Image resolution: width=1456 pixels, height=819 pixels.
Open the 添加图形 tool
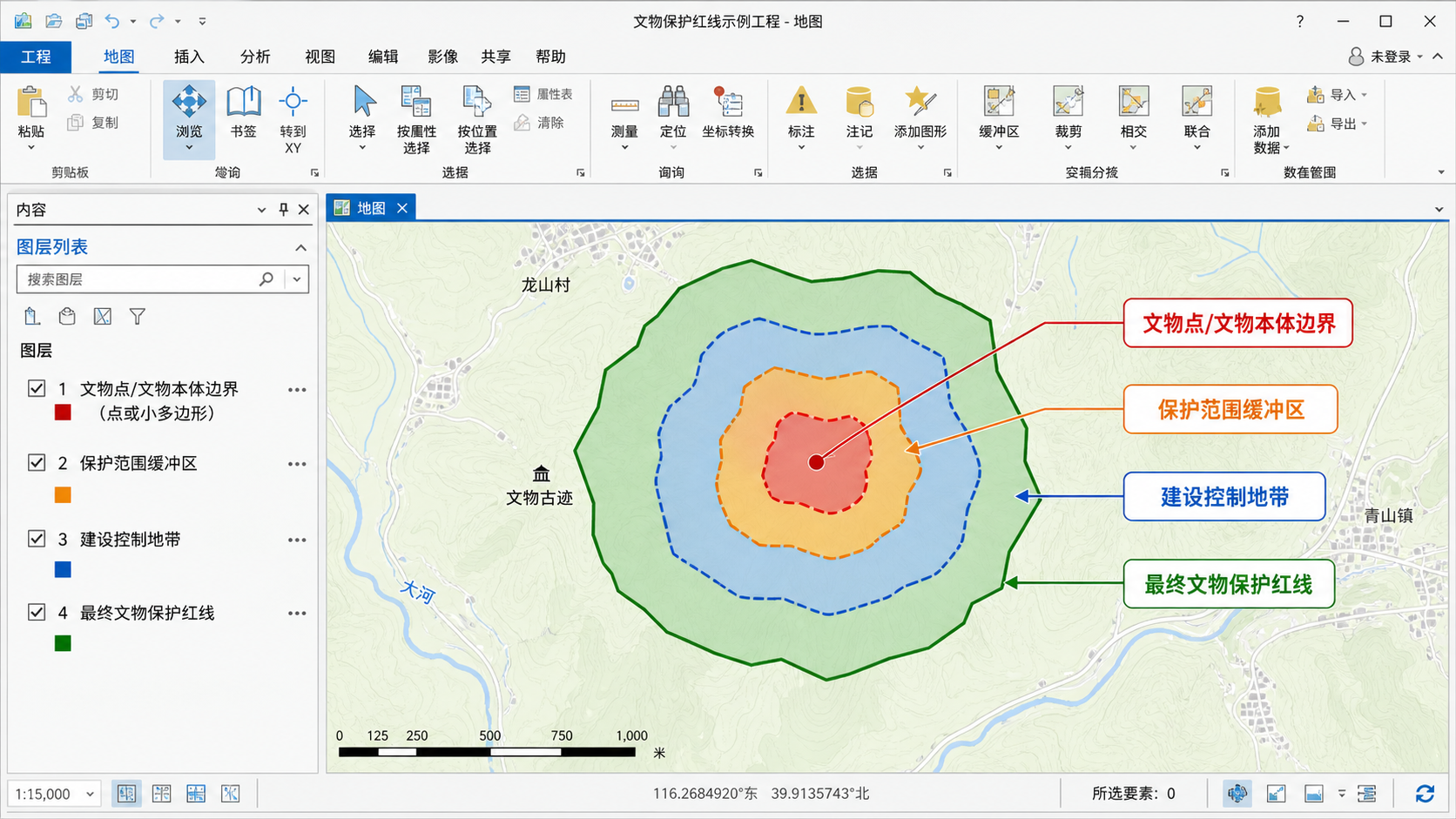(920, 111)
